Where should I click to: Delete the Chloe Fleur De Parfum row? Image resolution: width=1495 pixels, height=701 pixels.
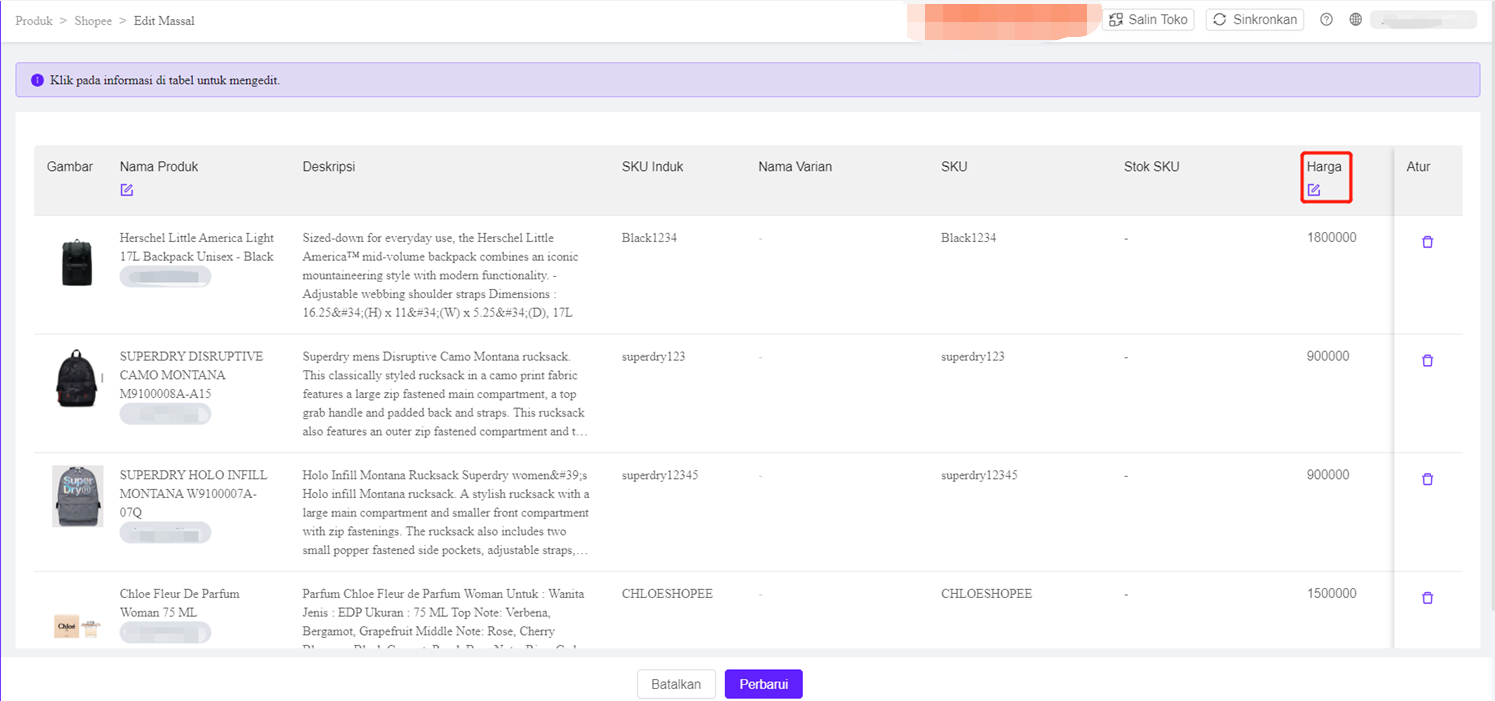click(1427, 598)
